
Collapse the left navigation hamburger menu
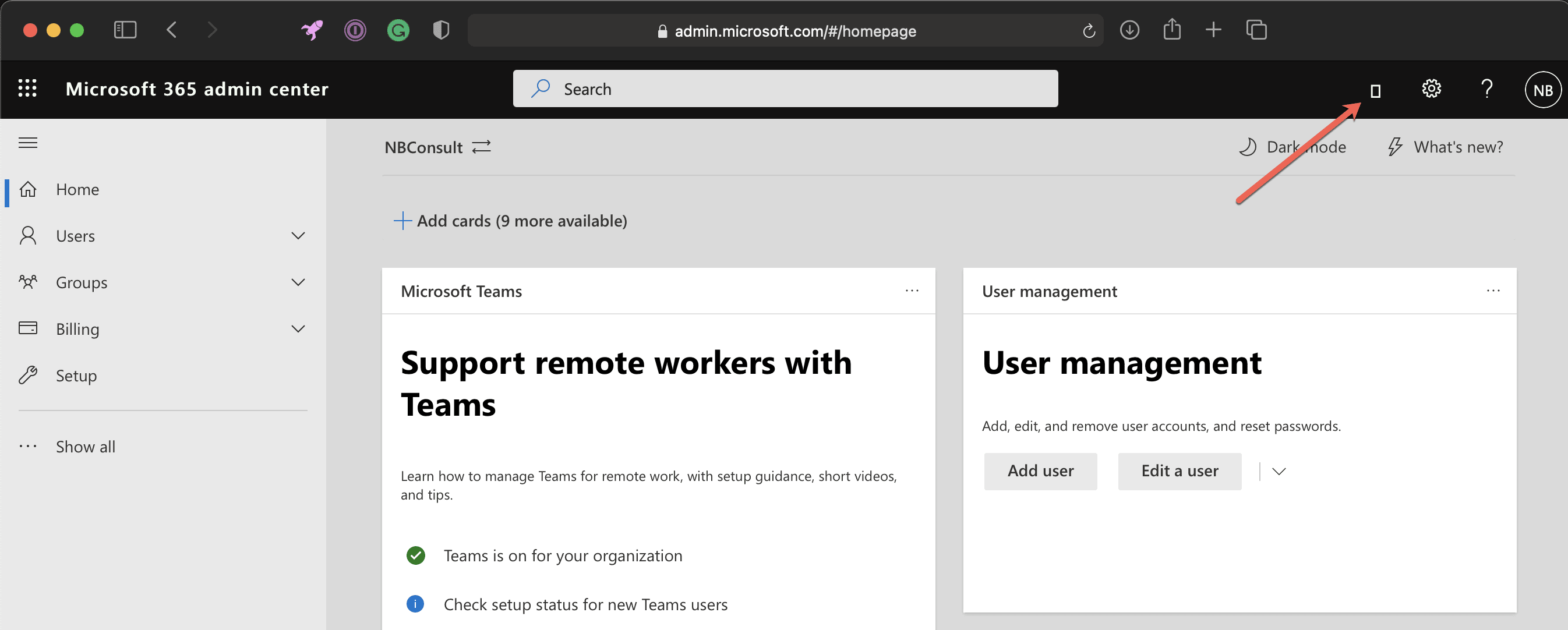(x=28, y=143)
